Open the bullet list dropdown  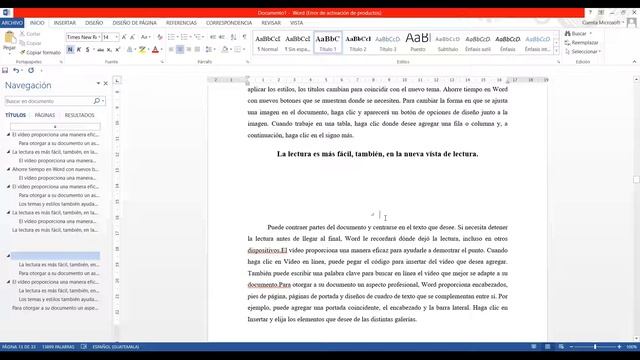[178, 37]
